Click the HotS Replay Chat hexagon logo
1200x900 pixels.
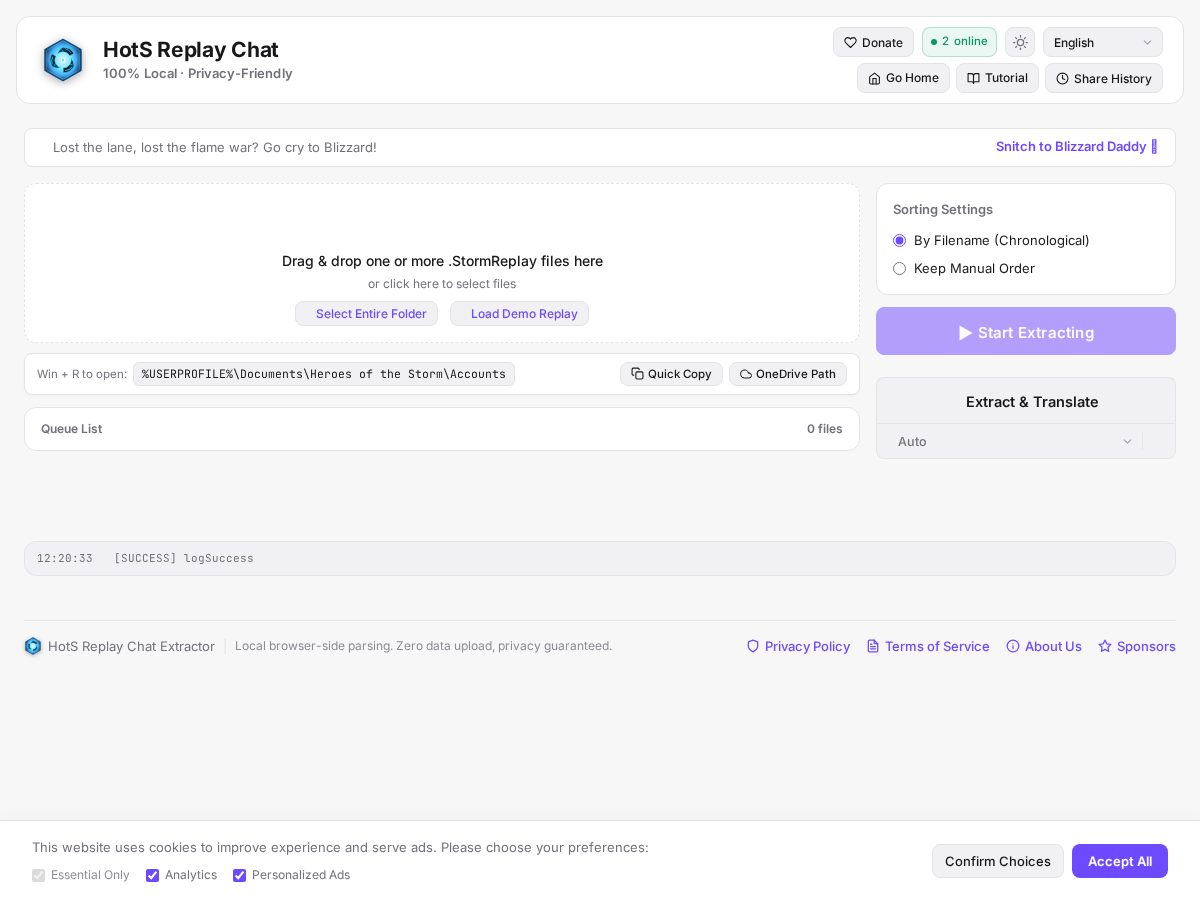[63, 60]
